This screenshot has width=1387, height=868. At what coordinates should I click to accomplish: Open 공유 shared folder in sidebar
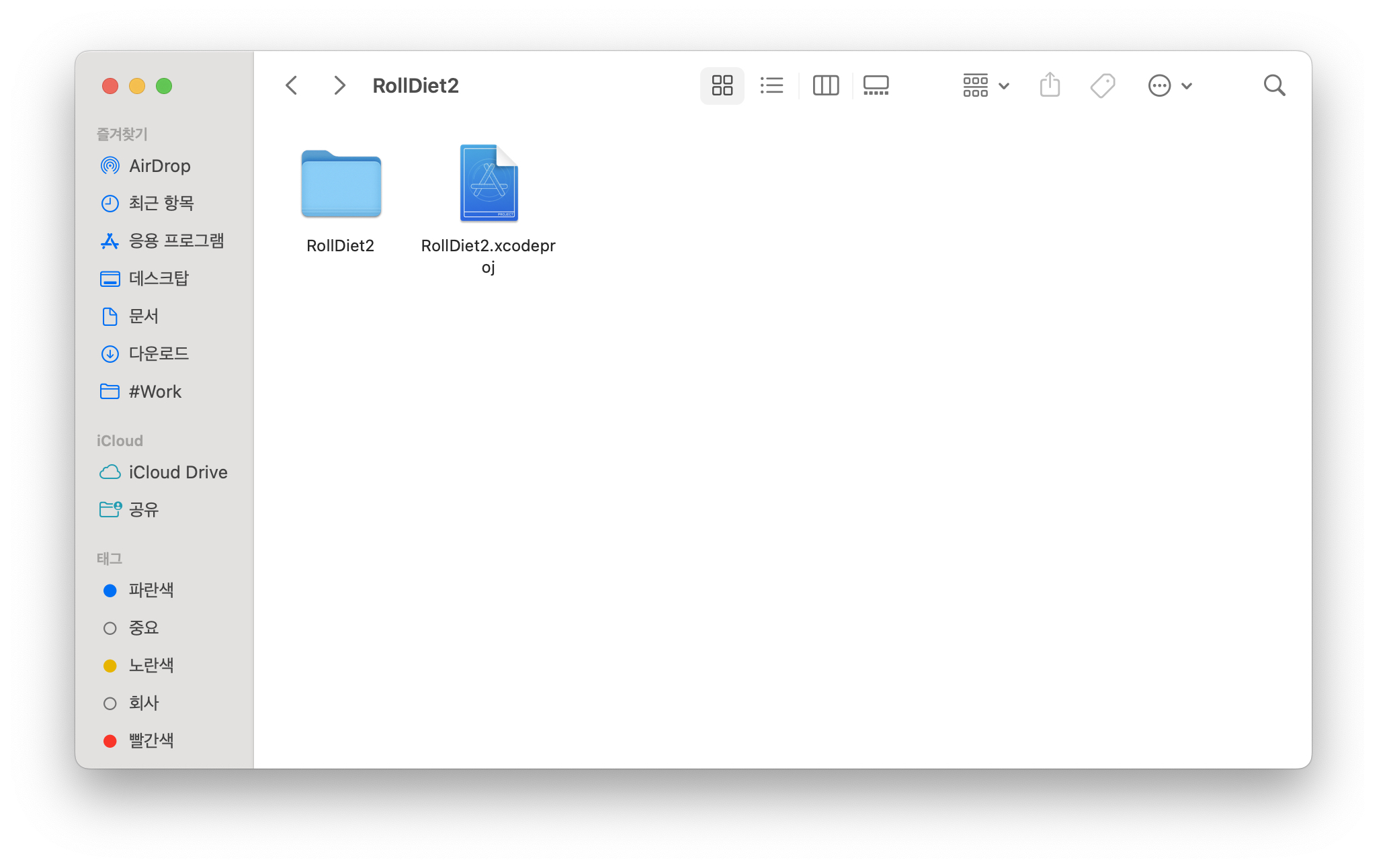point(164,510)
